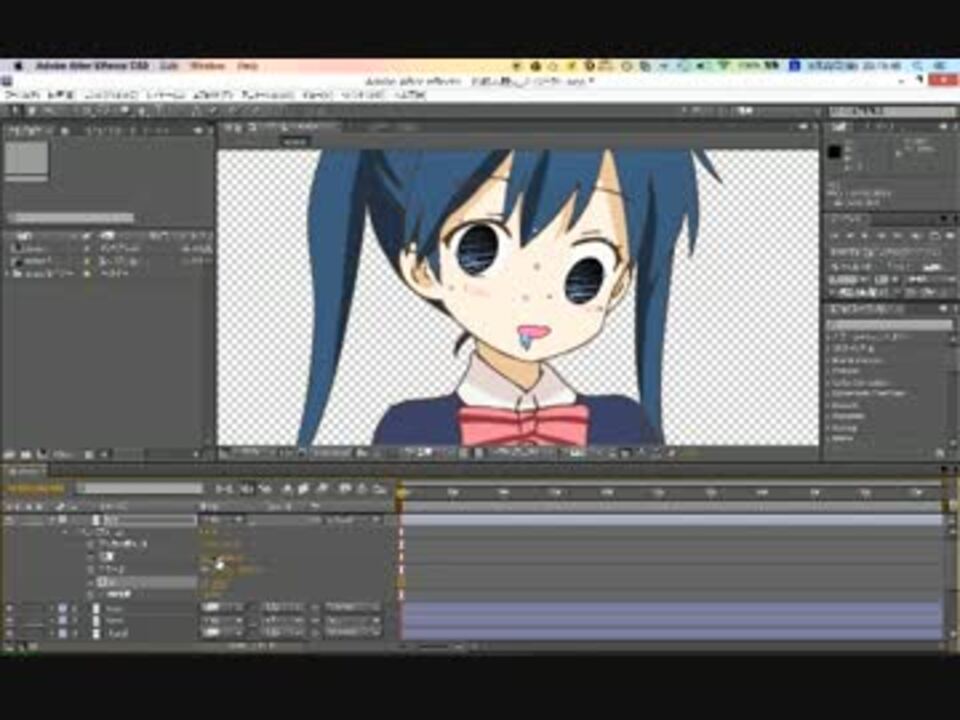Screen dimensions: 960x720
Task: Open the Adobe After Effects CS3 application menu
Action: pos(92,66)
